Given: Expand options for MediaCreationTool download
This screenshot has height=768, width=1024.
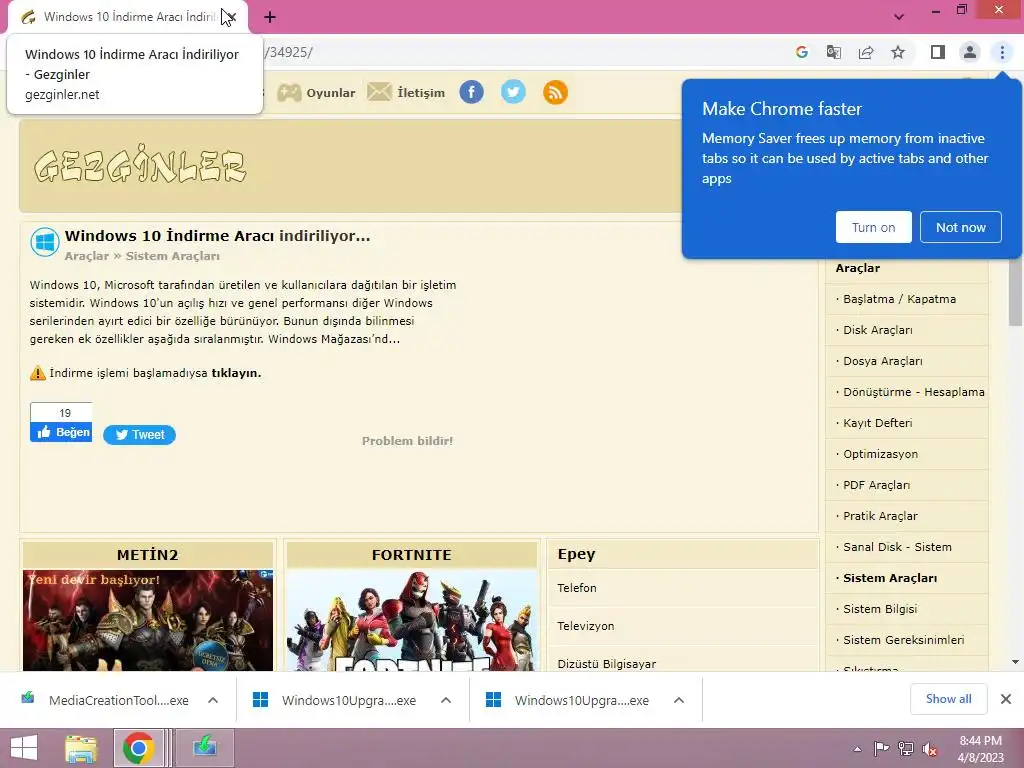Looking at the screenshot, I should 213,700.
